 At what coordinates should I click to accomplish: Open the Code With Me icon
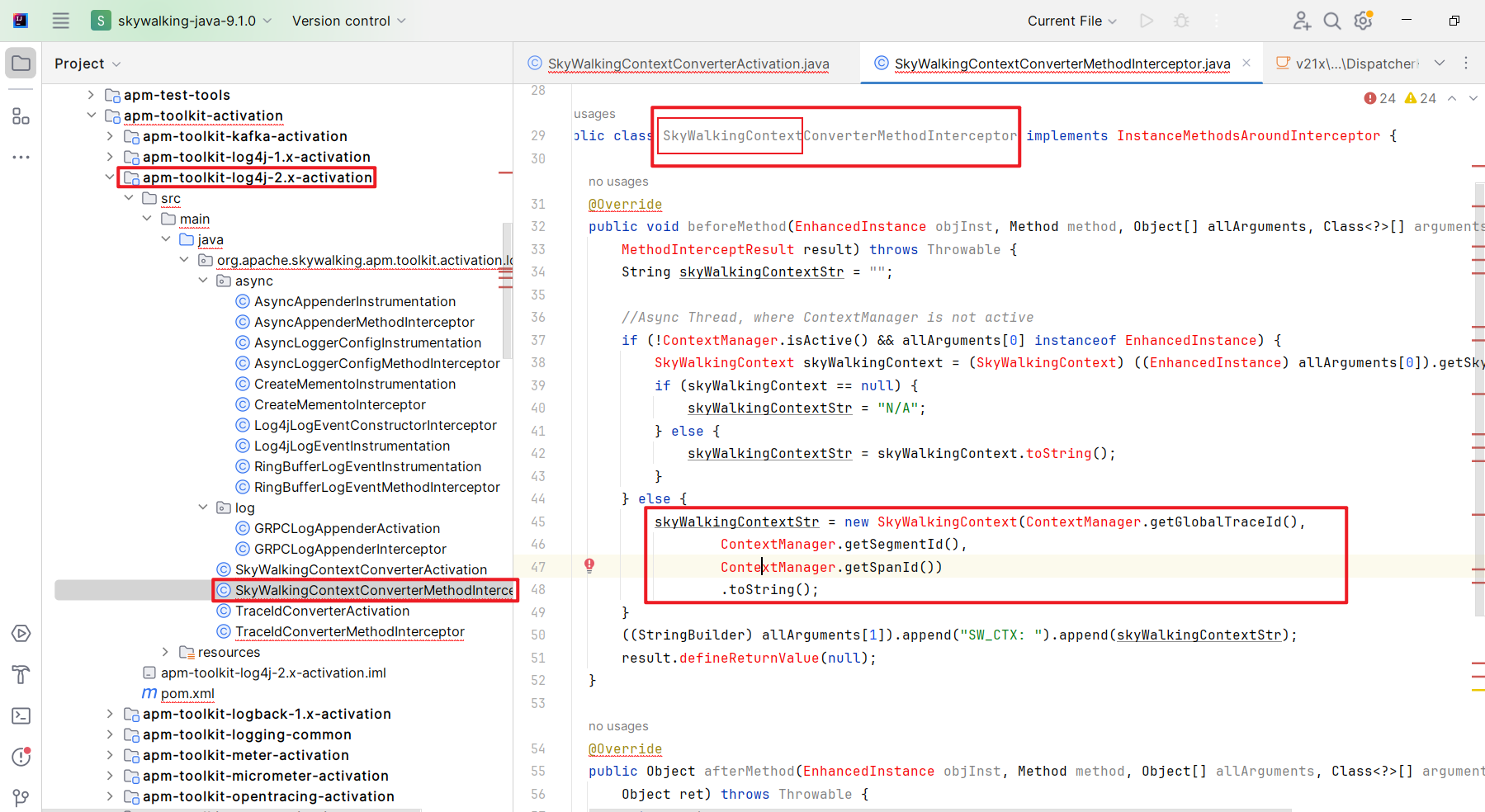pos(1302,21)
